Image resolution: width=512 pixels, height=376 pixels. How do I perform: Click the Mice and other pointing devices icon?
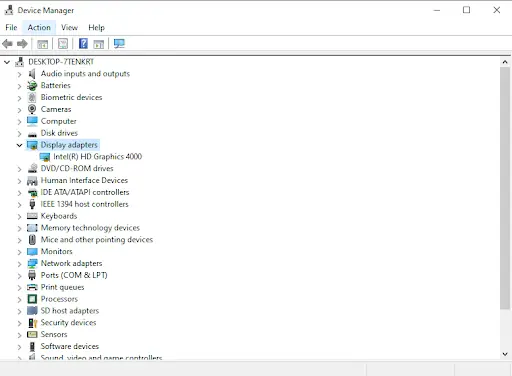tap(32, 240)
